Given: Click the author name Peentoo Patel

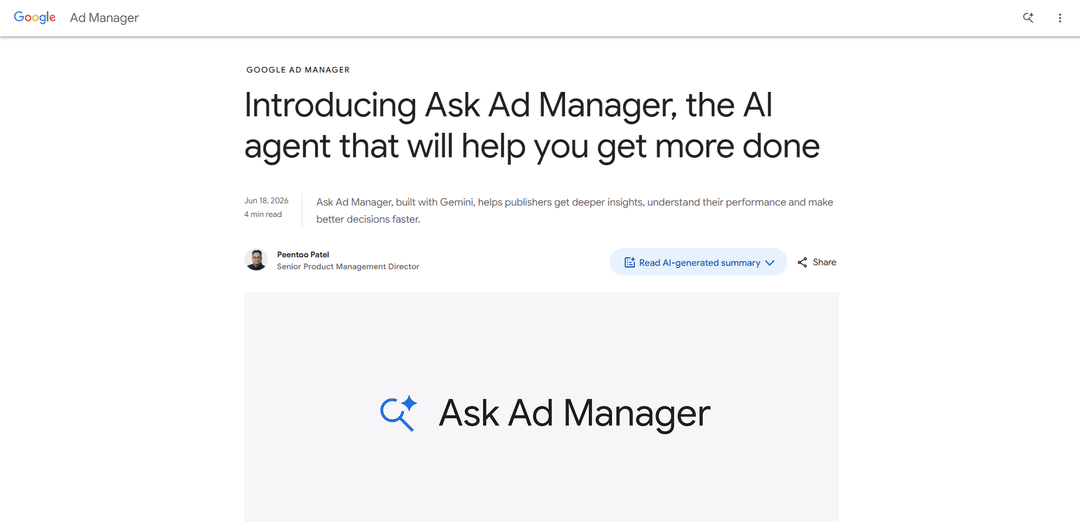Looking at the screenshot, I should tap(303, 254).
